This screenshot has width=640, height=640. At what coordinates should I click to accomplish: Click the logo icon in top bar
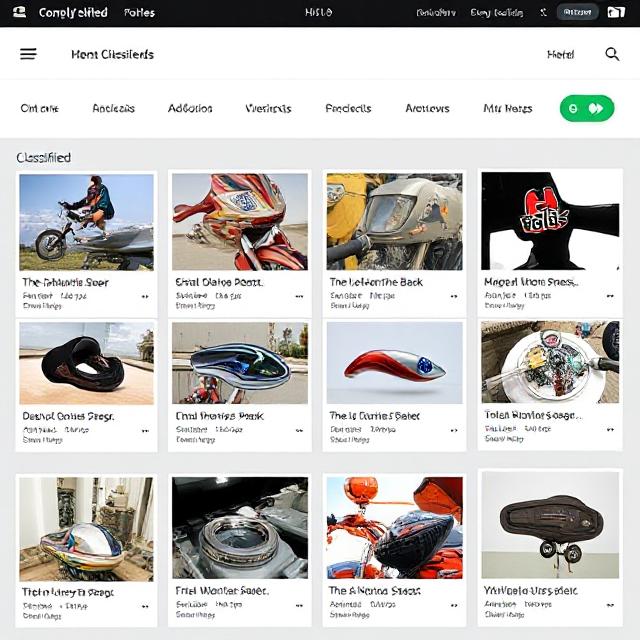click(19, 12)
